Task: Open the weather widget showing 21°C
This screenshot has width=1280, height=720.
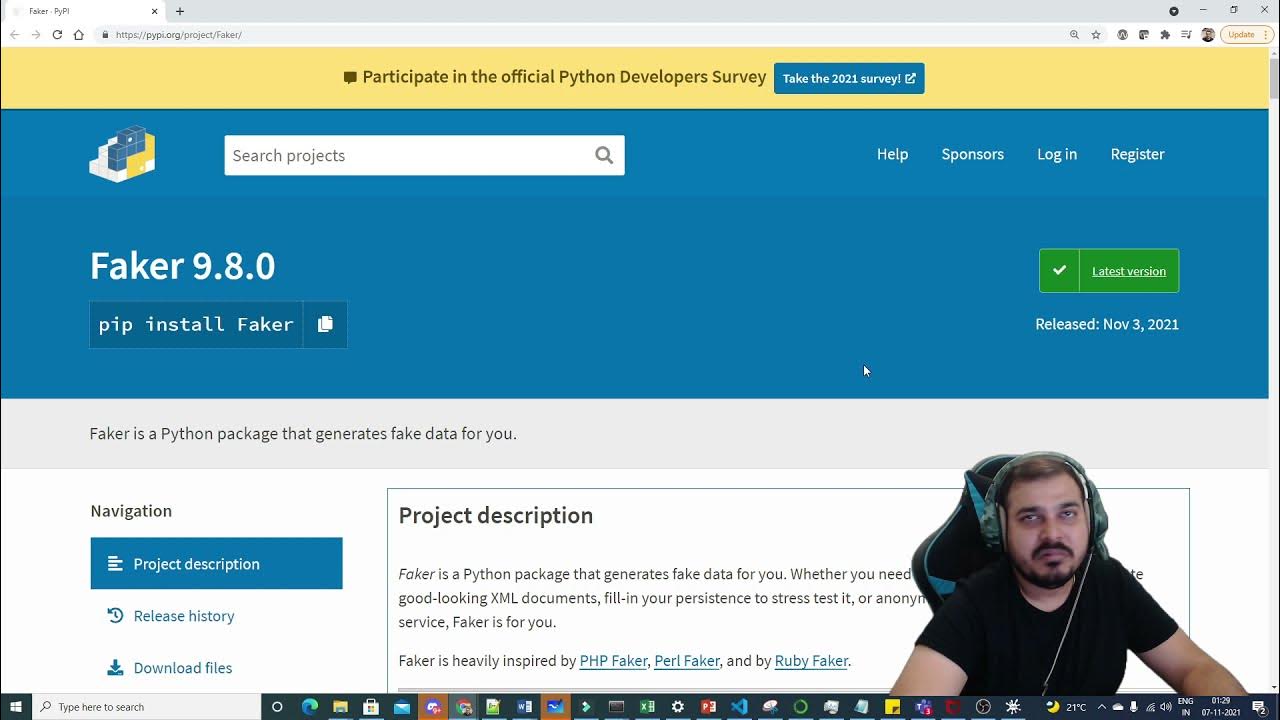Action: pyautogui.click(x=1066, y=707)
